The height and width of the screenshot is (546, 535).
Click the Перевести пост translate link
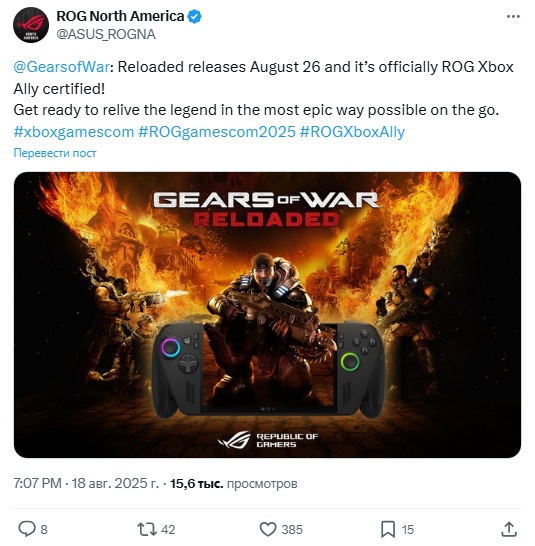[x=55, y=153]
